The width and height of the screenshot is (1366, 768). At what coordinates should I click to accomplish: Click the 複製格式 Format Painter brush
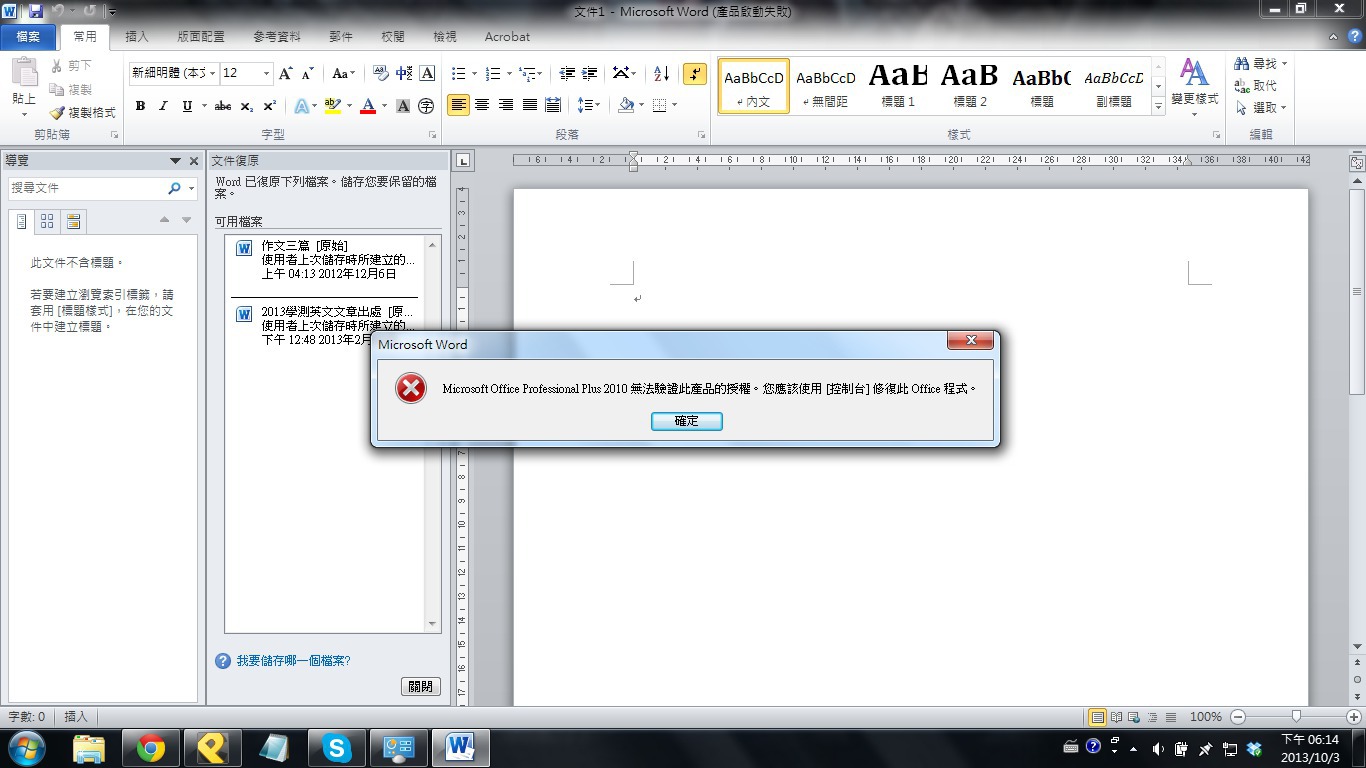coord(57,113)
